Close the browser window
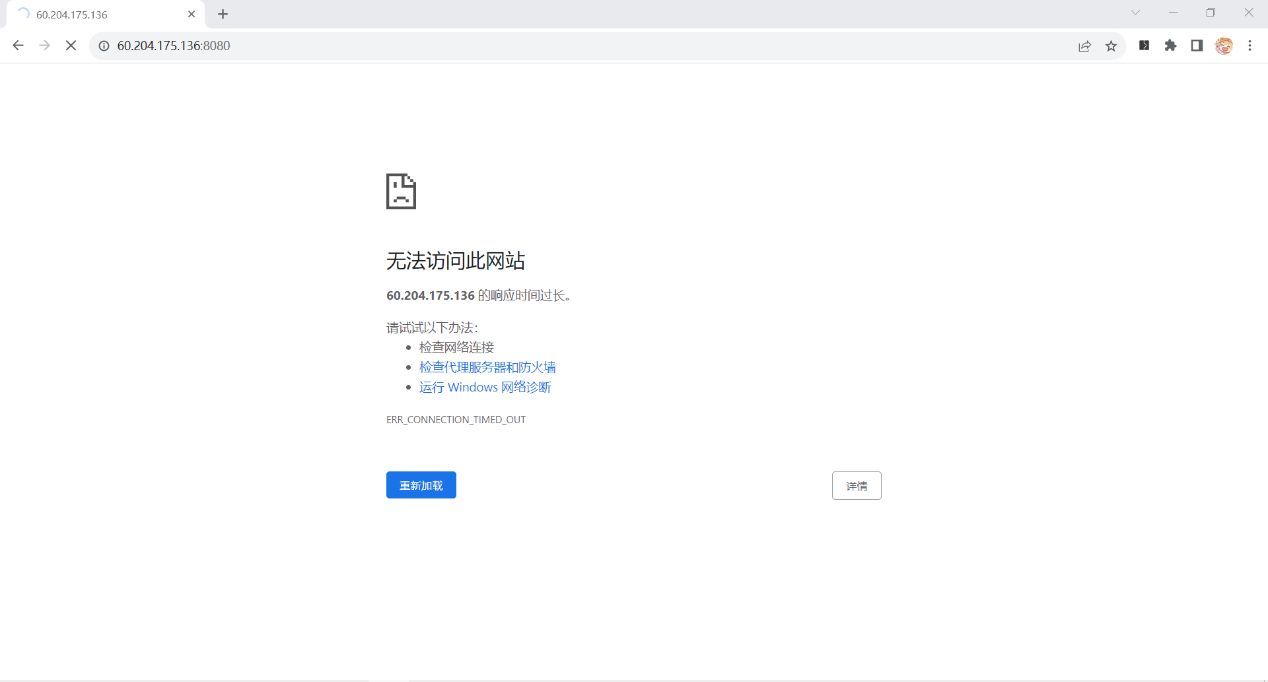The height and width of the screenshot is (682, 1268). coord(1249,13)
